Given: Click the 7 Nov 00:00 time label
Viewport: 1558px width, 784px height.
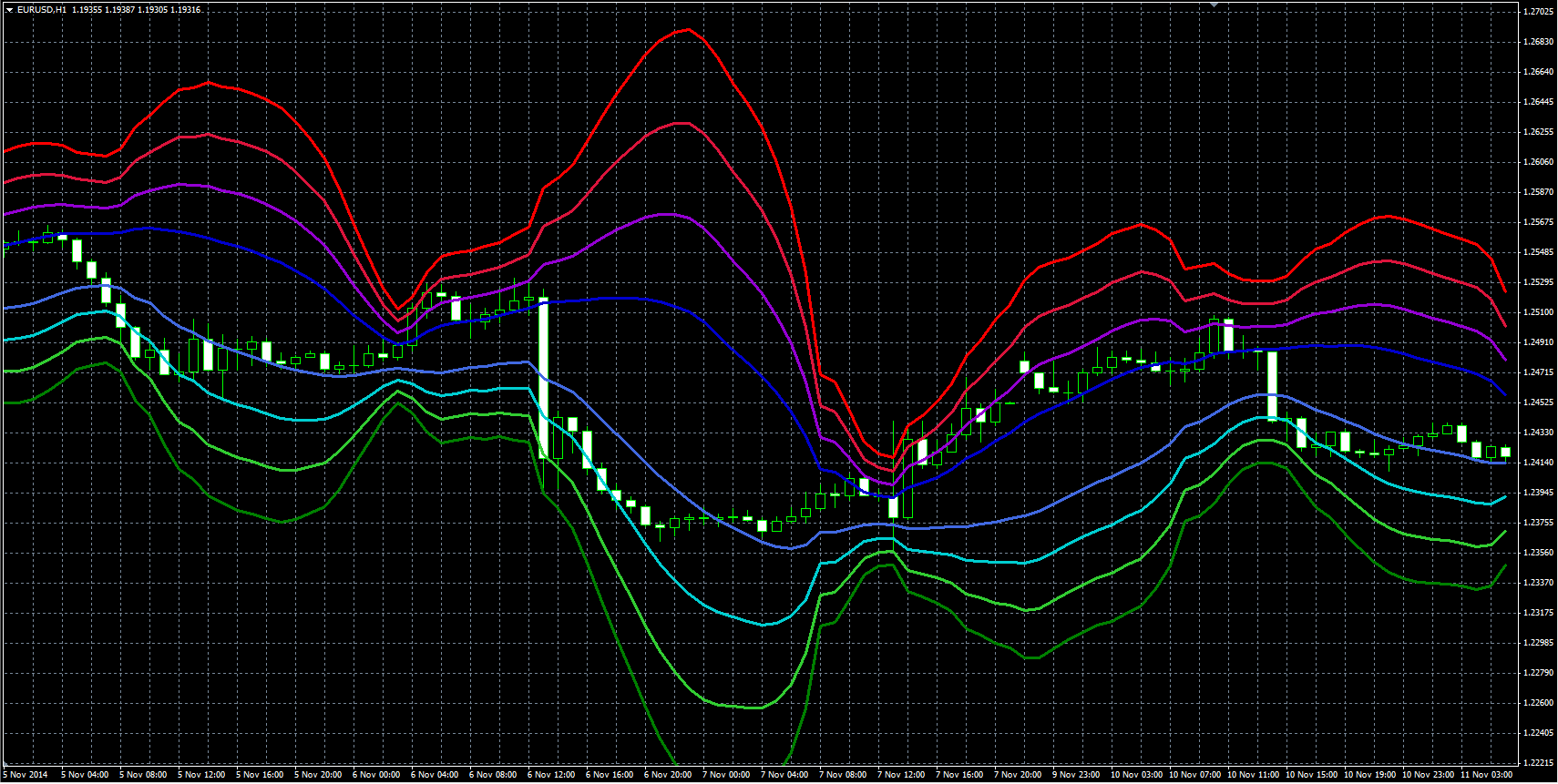Looking at the screenshot, I should click(726, 775).
